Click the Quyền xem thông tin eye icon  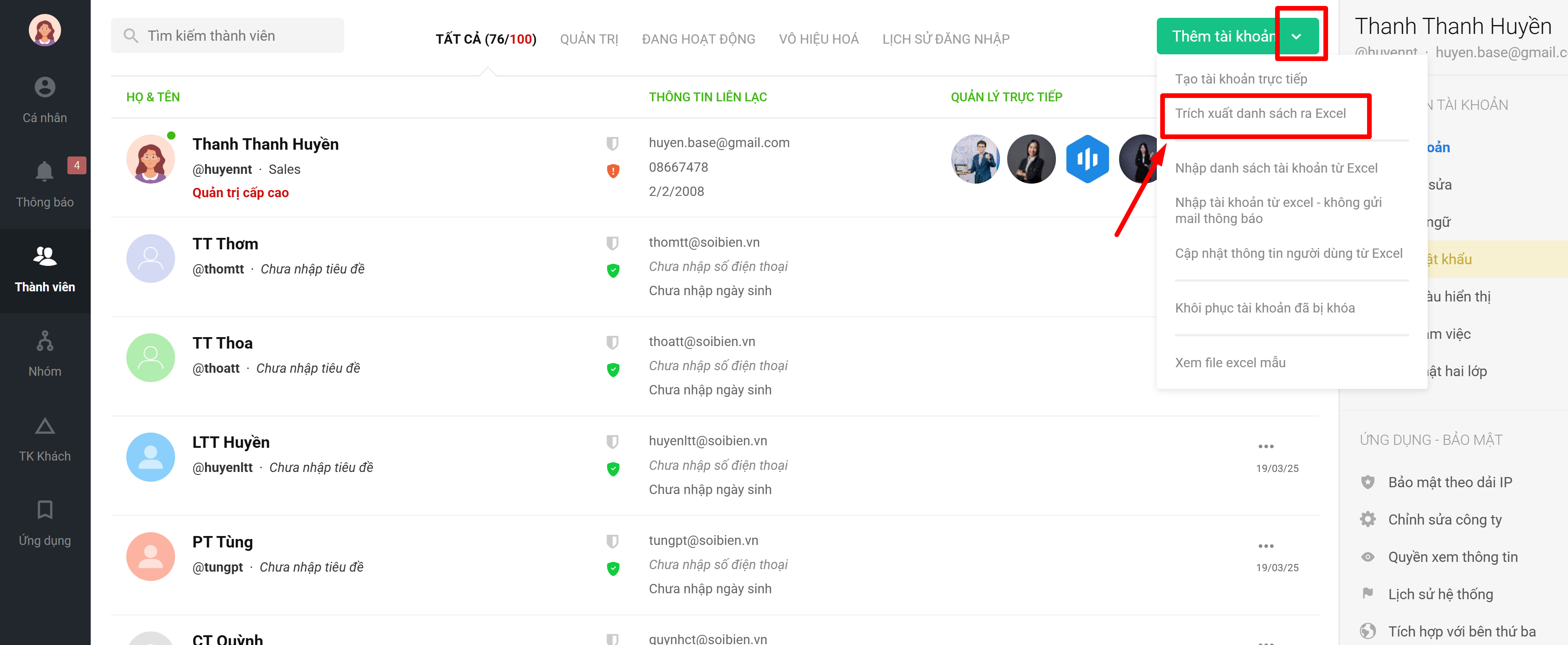(1367, 557)
